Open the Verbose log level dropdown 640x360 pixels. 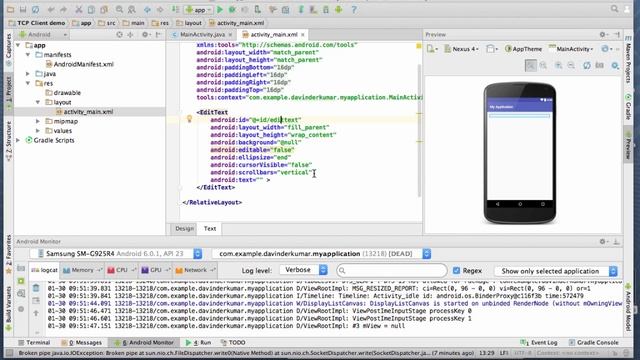coord(304,270)
